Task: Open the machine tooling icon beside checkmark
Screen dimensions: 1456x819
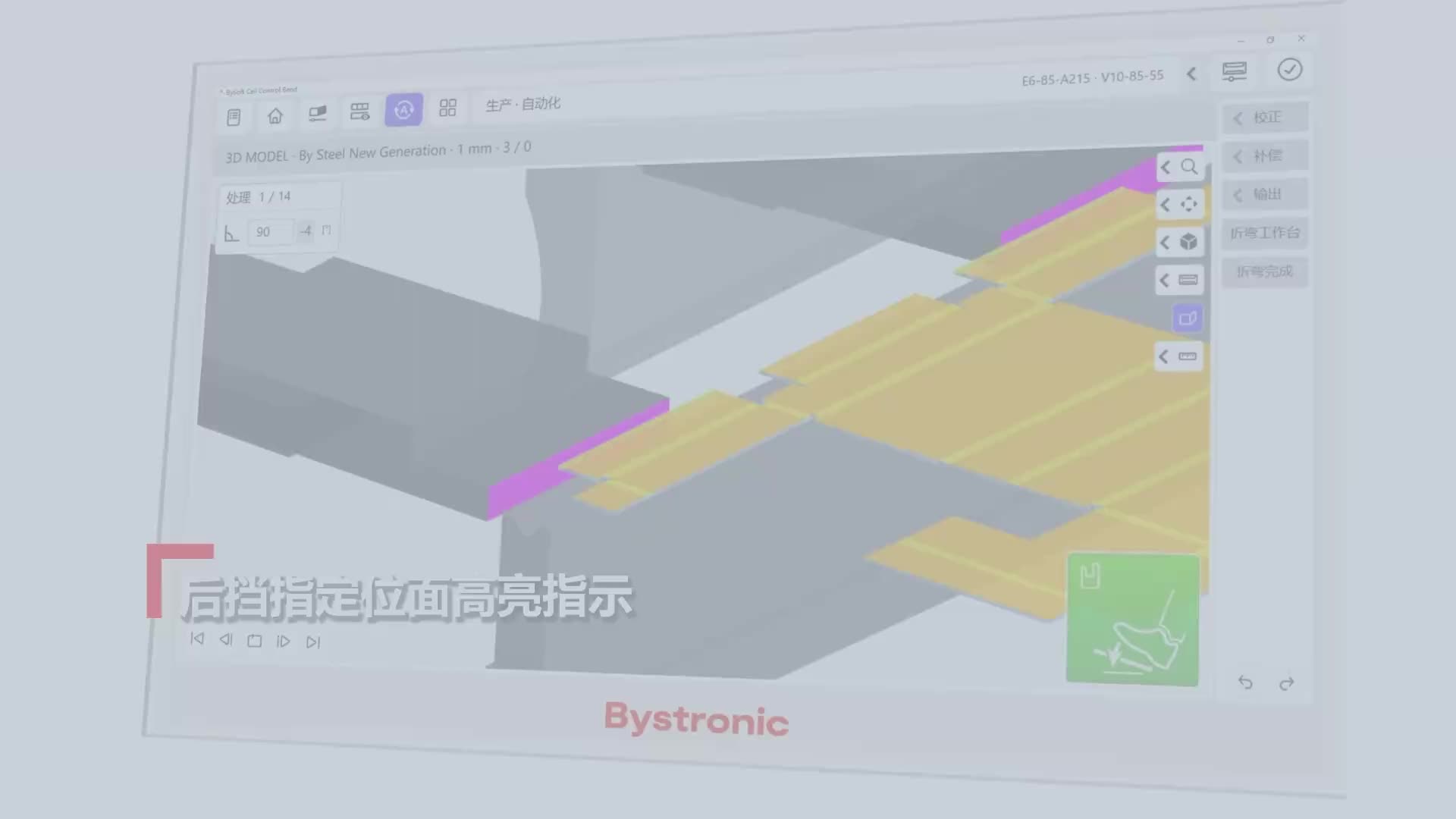Action: [x=1234, y=71]
